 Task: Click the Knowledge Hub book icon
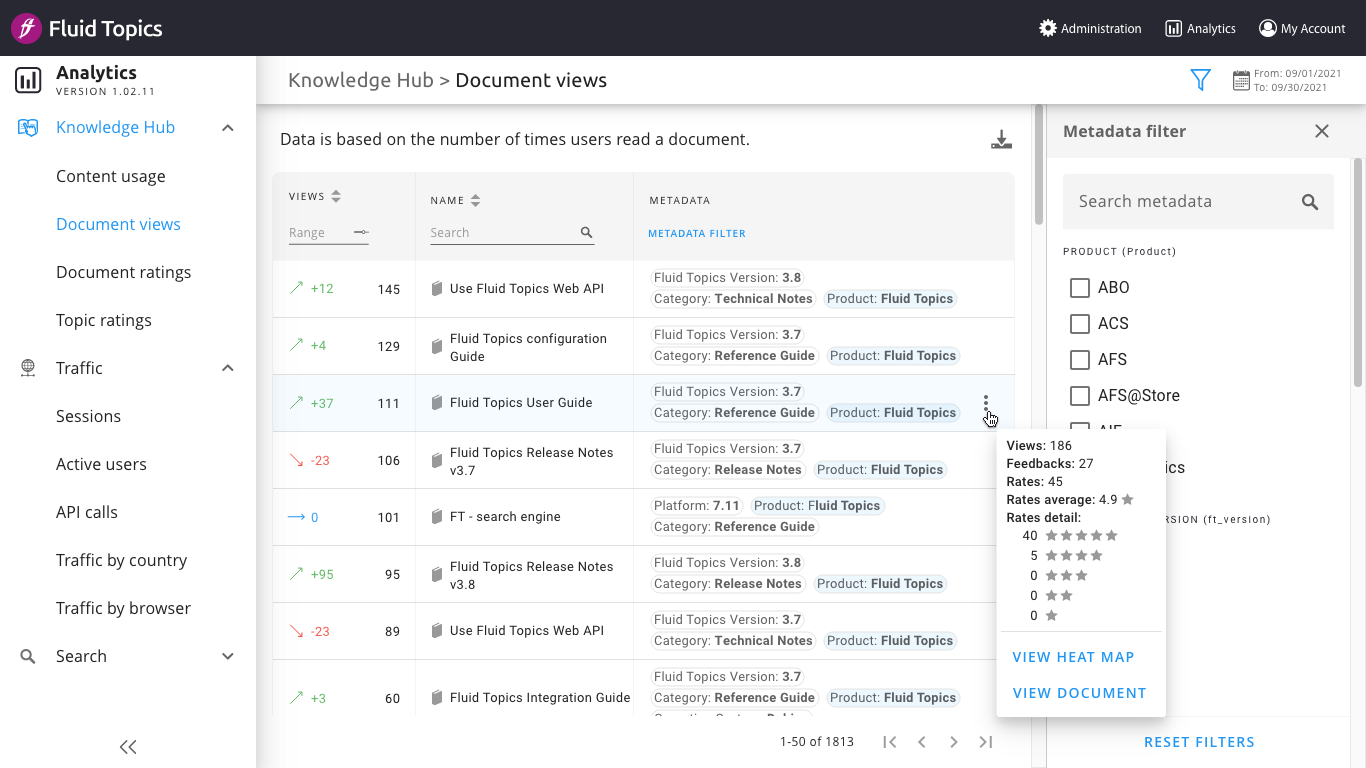(28, 127)
